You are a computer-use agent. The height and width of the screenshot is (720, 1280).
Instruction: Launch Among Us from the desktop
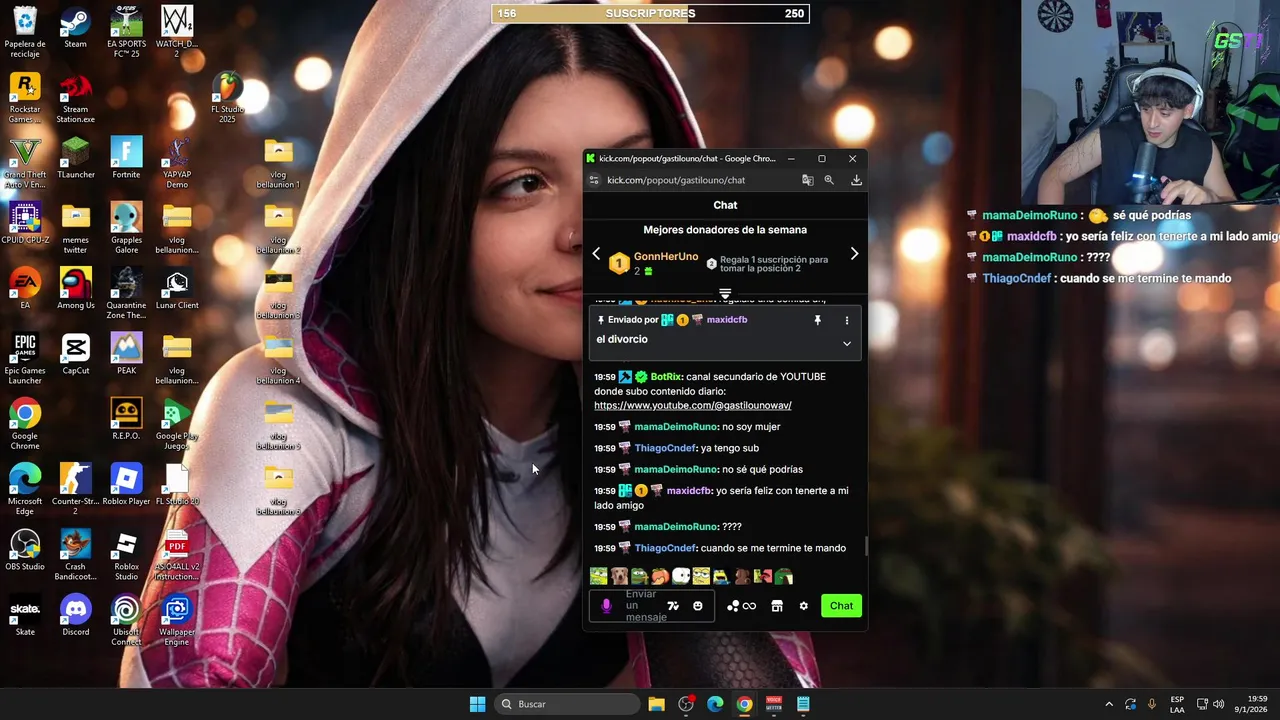coord(76,289)
